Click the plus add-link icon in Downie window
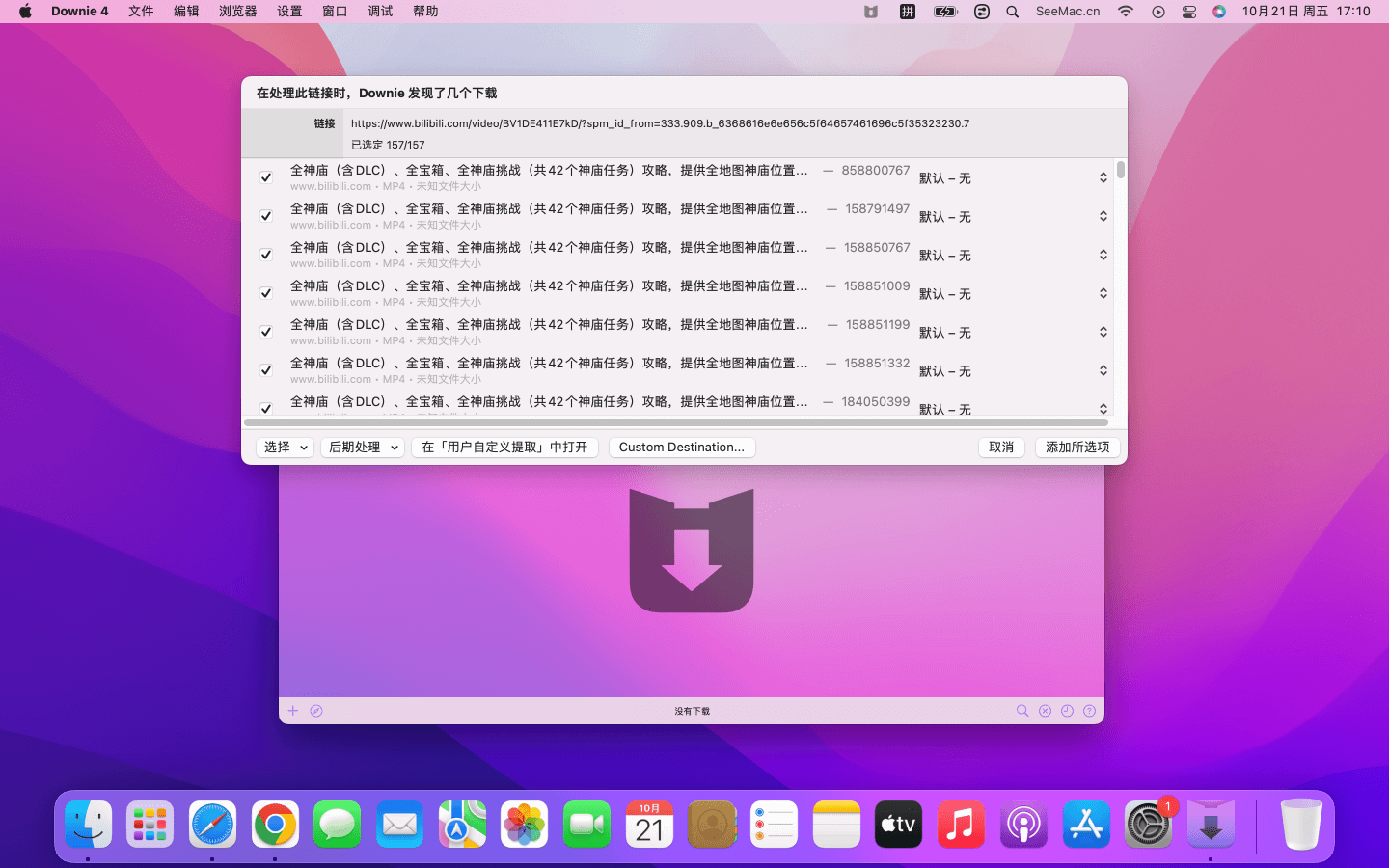The image size is (1389, 868). [293, 711]
